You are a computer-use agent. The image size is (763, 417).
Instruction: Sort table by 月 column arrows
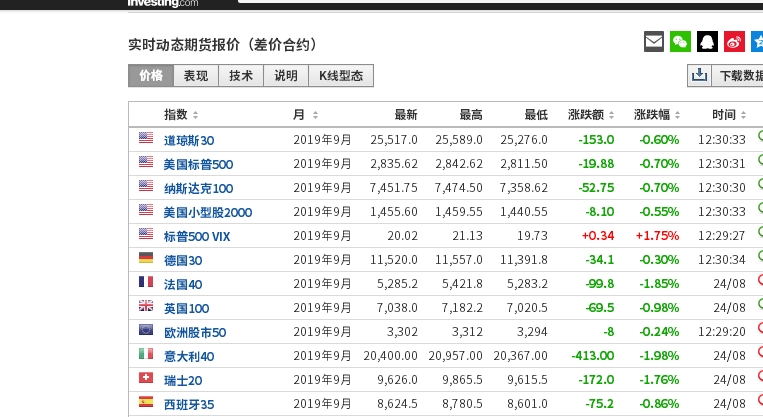(x=315, y=115)
